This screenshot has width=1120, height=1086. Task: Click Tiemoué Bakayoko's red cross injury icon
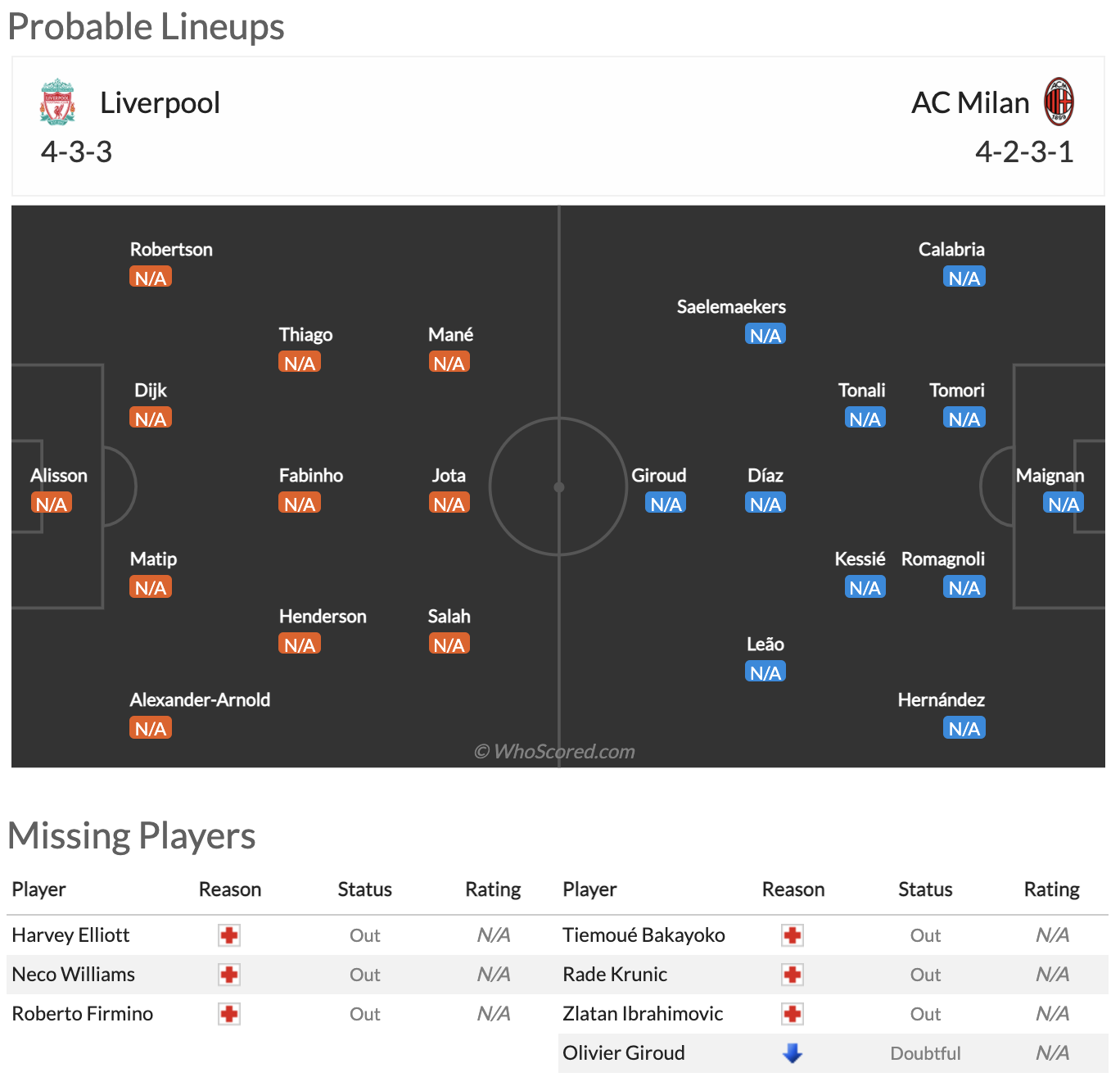coord(792,935)
